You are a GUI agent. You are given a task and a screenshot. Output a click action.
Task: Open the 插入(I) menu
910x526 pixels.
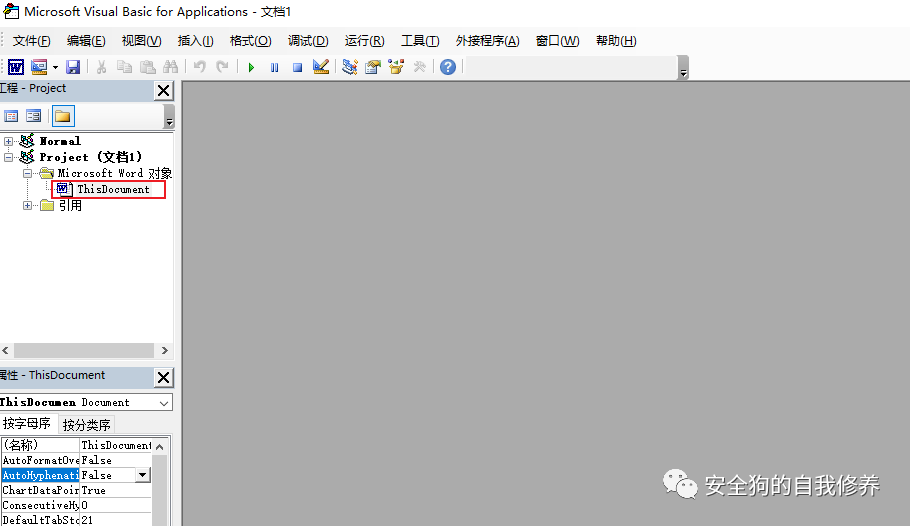[x=195, y=41]
